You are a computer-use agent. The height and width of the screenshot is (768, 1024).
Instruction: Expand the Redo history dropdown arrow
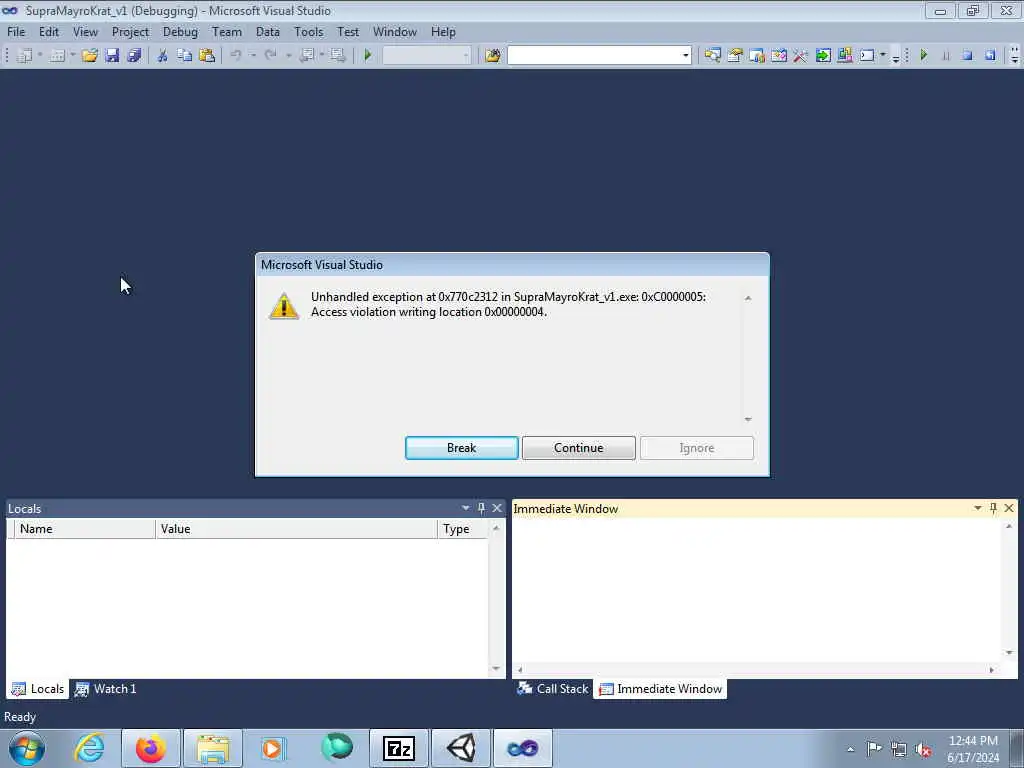pyautogui.click(x=288, y=56)
